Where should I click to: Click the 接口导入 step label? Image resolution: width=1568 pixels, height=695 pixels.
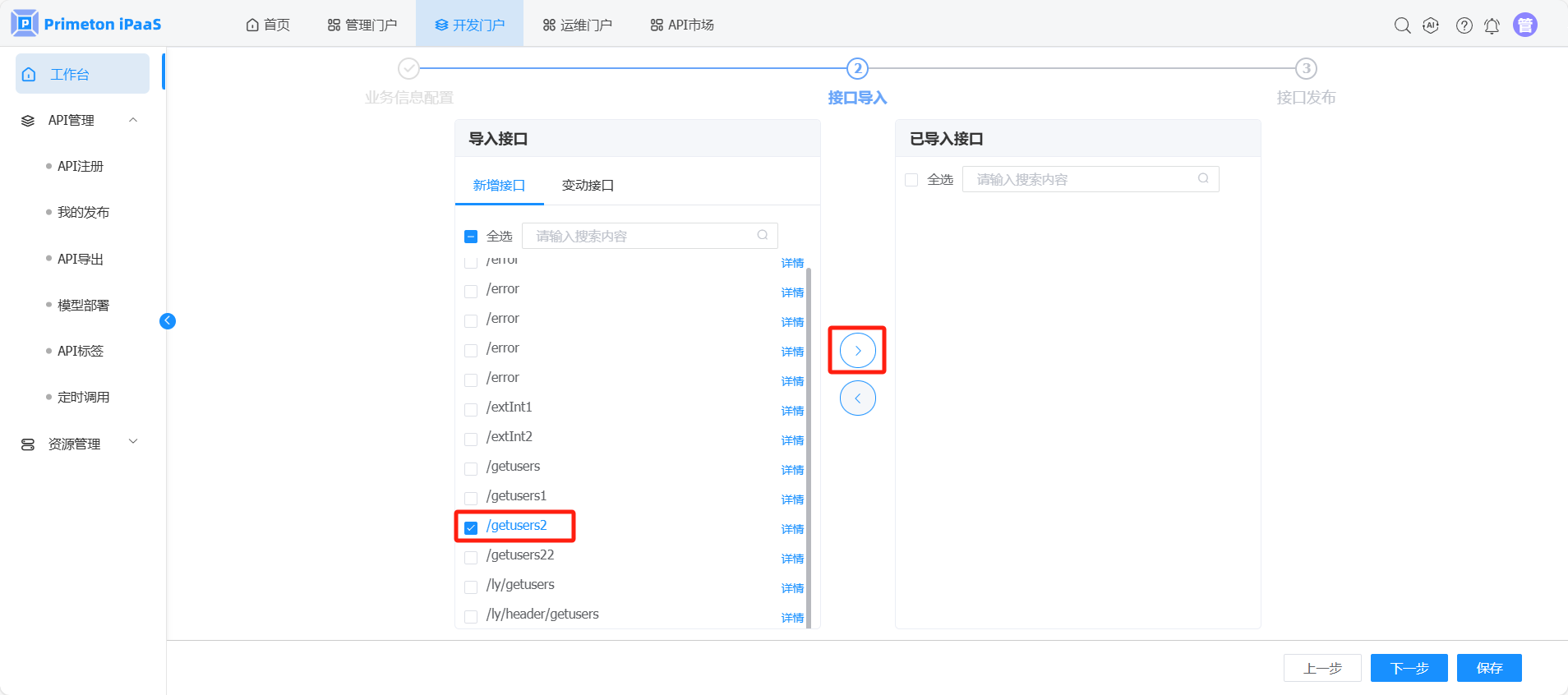[857, 97]
